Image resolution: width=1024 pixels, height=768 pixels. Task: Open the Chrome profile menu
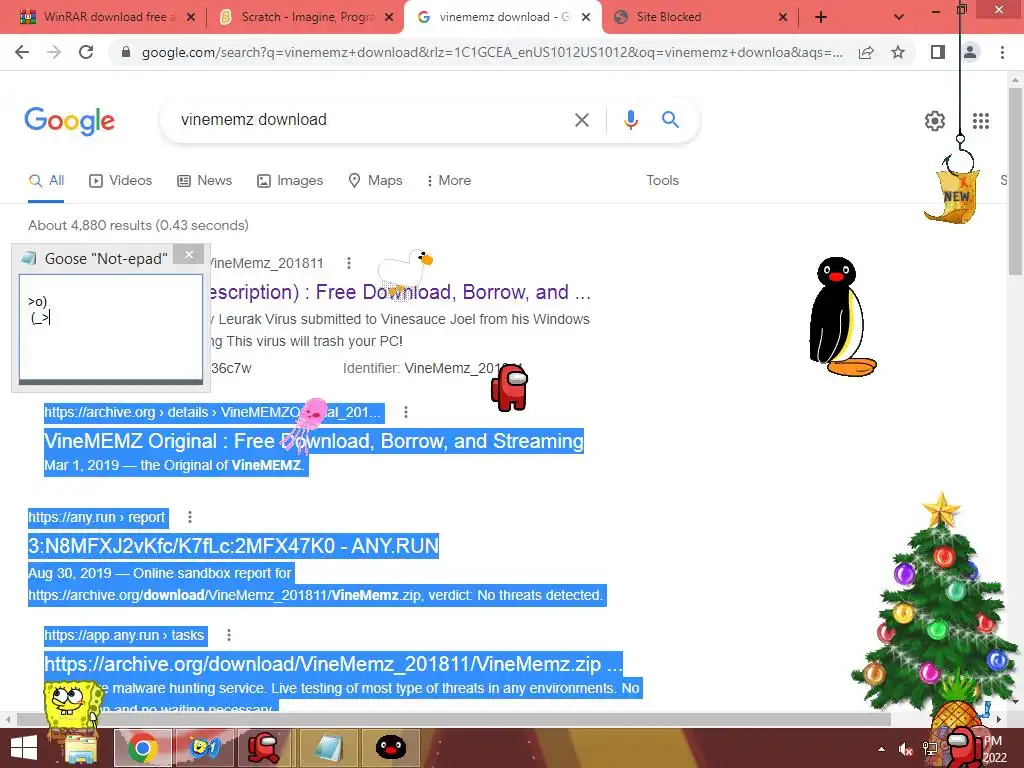click(x=970, y=52)
